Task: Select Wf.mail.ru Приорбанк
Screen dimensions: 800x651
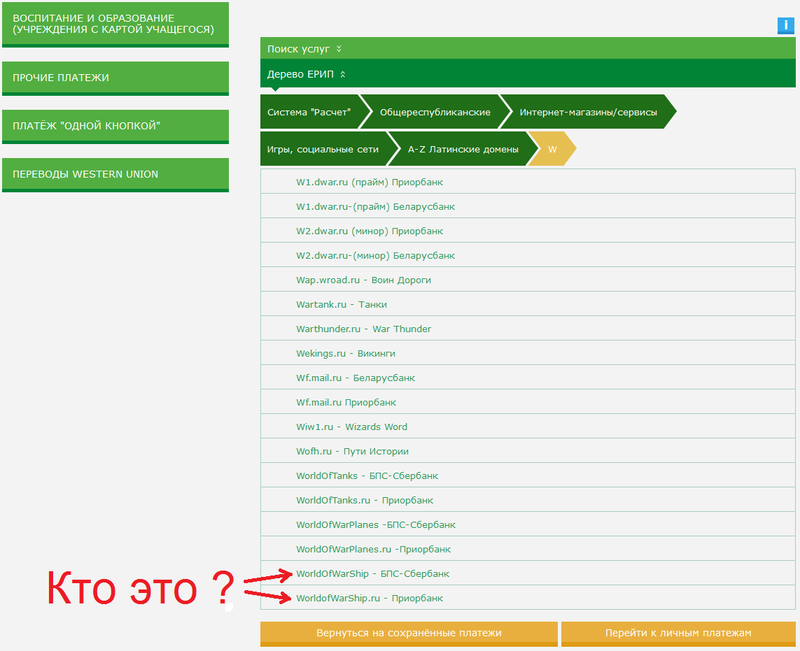Action: pos(528,402)
